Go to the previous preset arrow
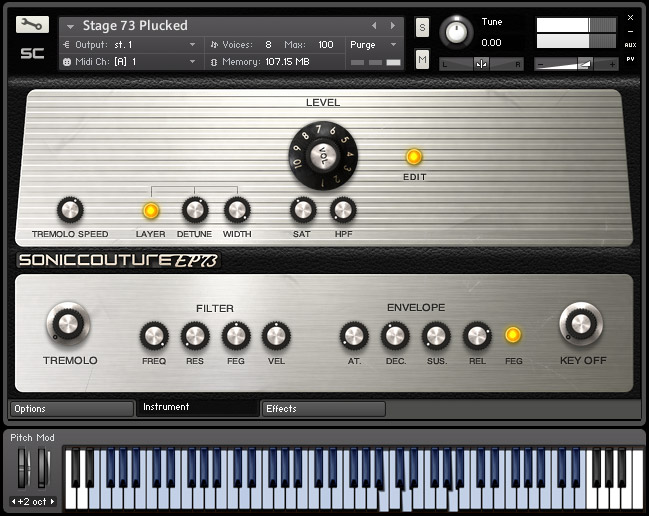This screenshot has width=649, height=516. point(374,26)
